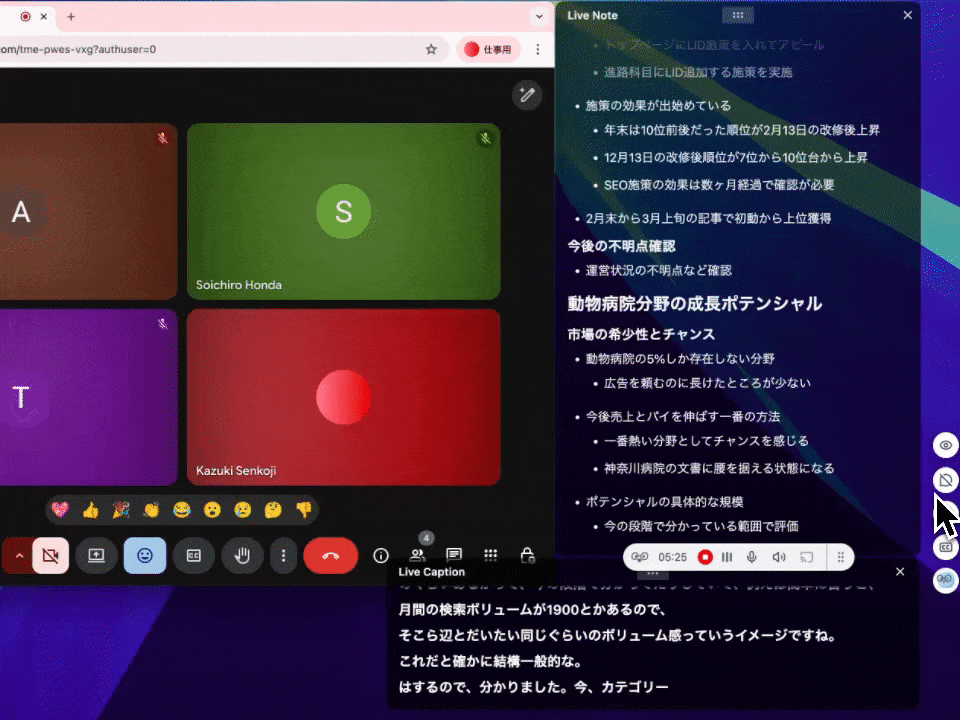Toggle the eye visibility button on right
Image resolution: width=960 pixels, height=720 pixels.
946,445
